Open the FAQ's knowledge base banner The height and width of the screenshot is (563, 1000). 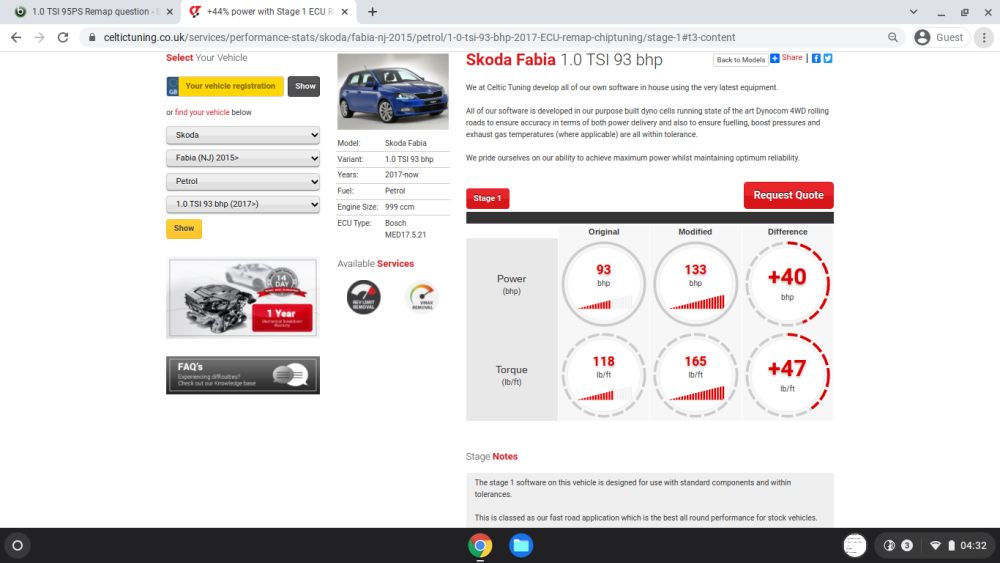pyautogui.click(x=243, y=375)
